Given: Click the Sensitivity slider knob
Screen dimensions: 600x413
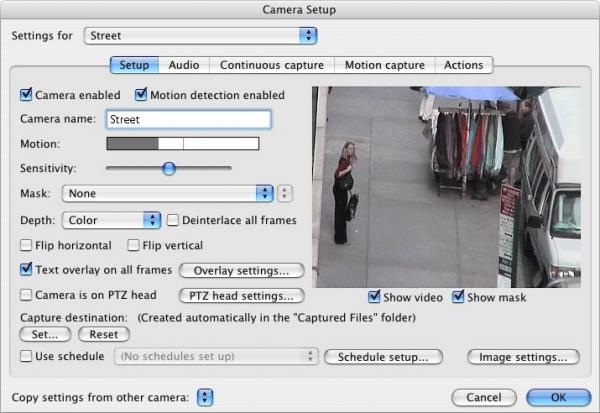Looking at the screenshot, I should (169, 168).
